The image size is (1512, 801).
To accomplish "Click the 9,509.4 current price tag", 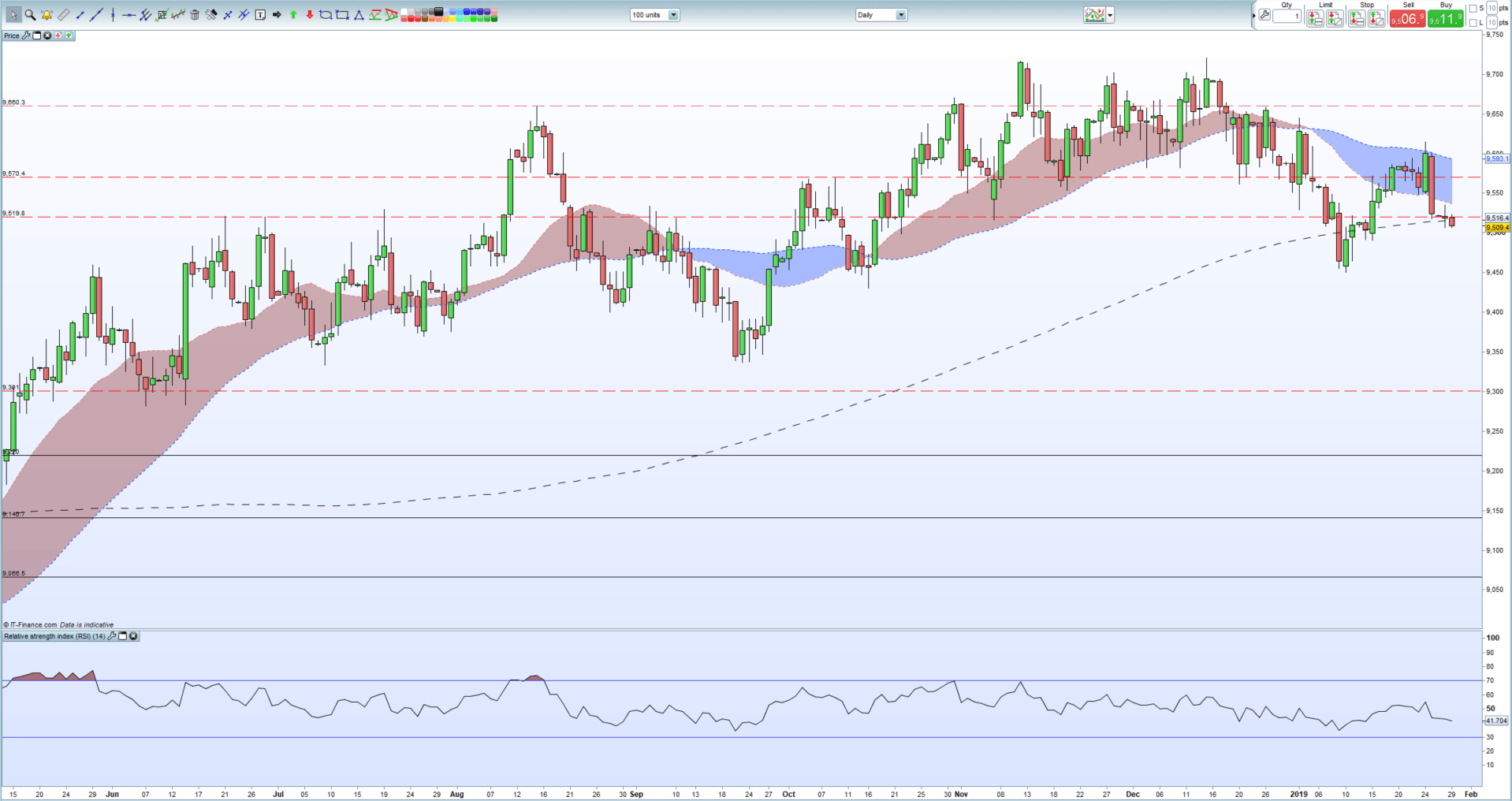I will [1497, 228].
